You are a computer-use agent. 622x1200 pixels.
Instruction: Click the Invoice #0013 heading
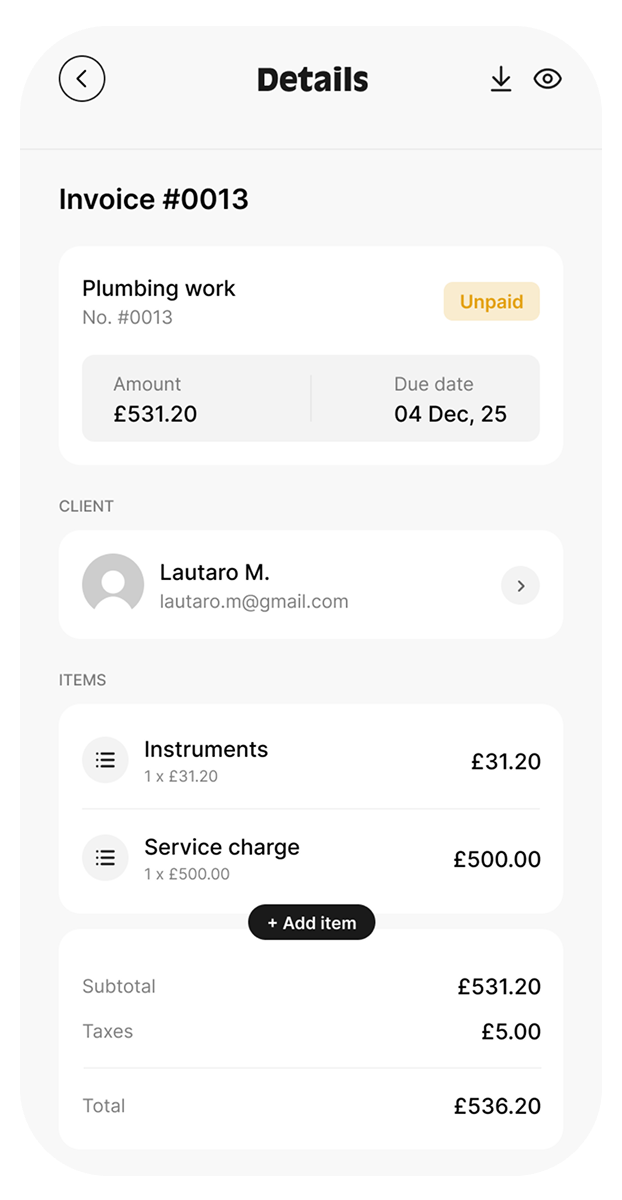(154, 199)
